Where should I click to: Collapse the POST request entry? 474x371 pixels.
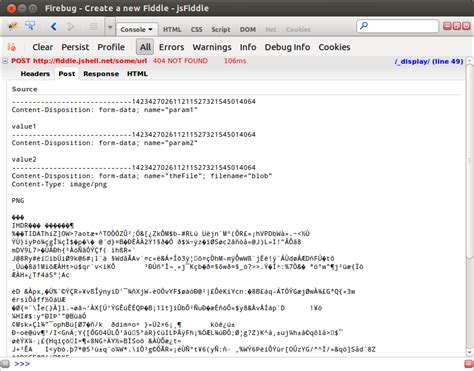pos(5,61)
